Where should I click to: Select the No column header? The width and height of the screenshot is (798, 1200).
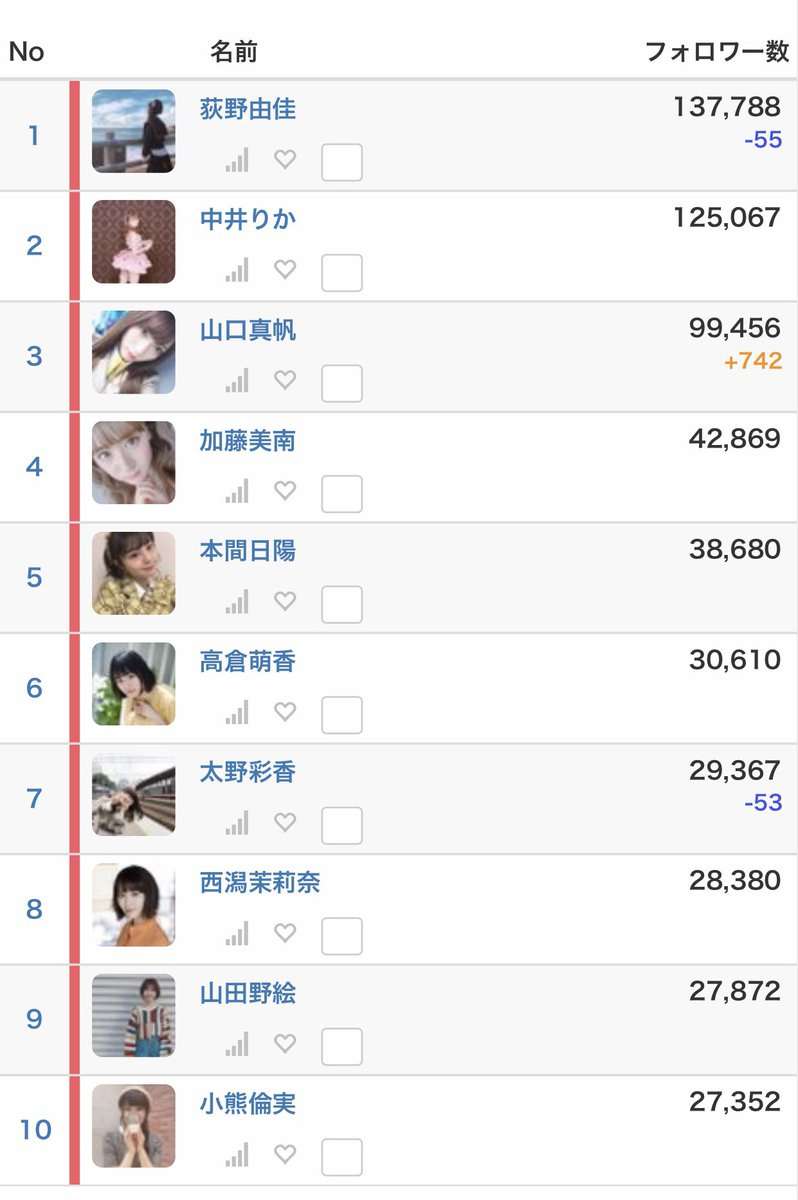(27, 52)
